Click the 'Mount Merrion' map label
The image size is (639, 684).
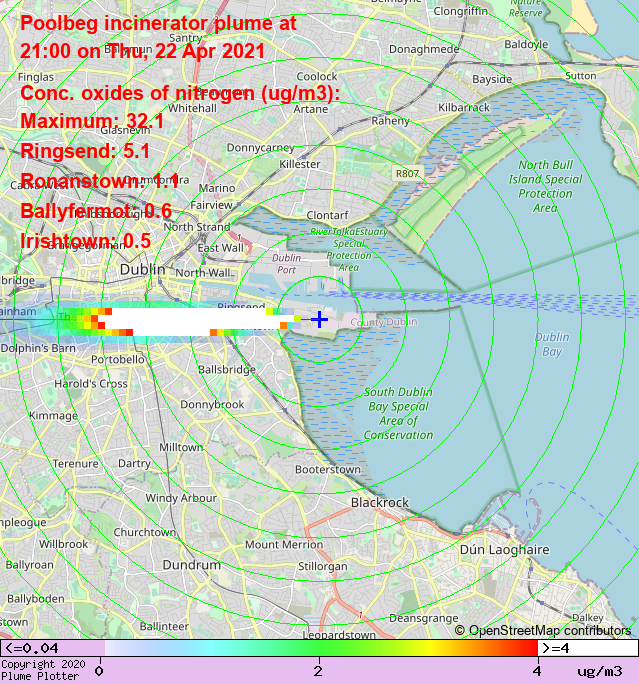point(284,544)
